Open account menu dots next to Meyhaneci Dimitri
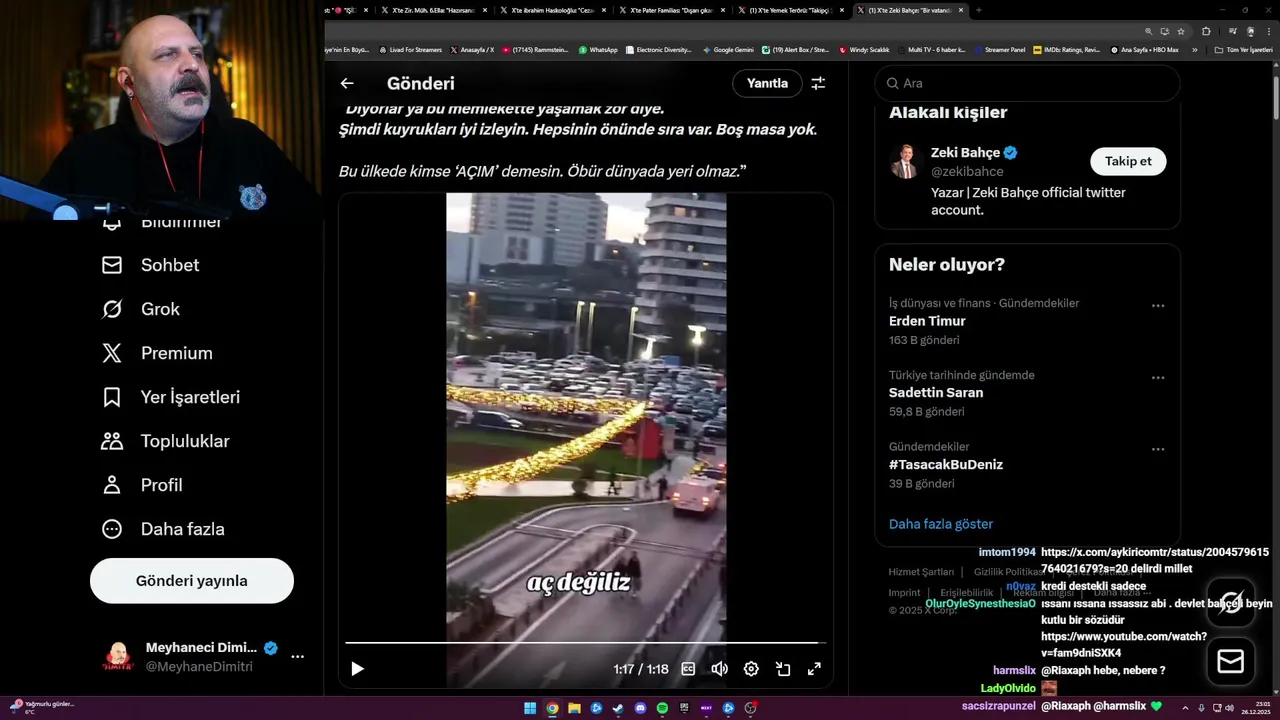 (x=297, y=657)
